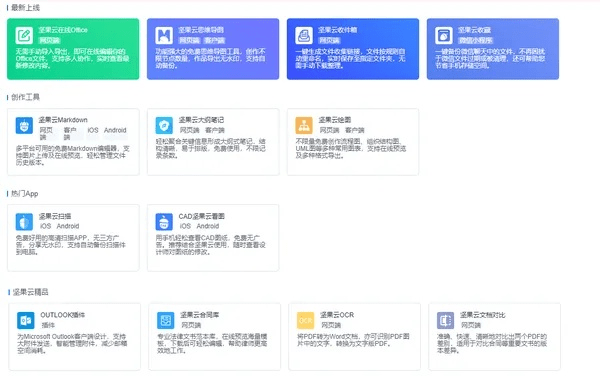The image size is (600, 376).
Task: Click the 热门App section heading
Action: [24, 194]
